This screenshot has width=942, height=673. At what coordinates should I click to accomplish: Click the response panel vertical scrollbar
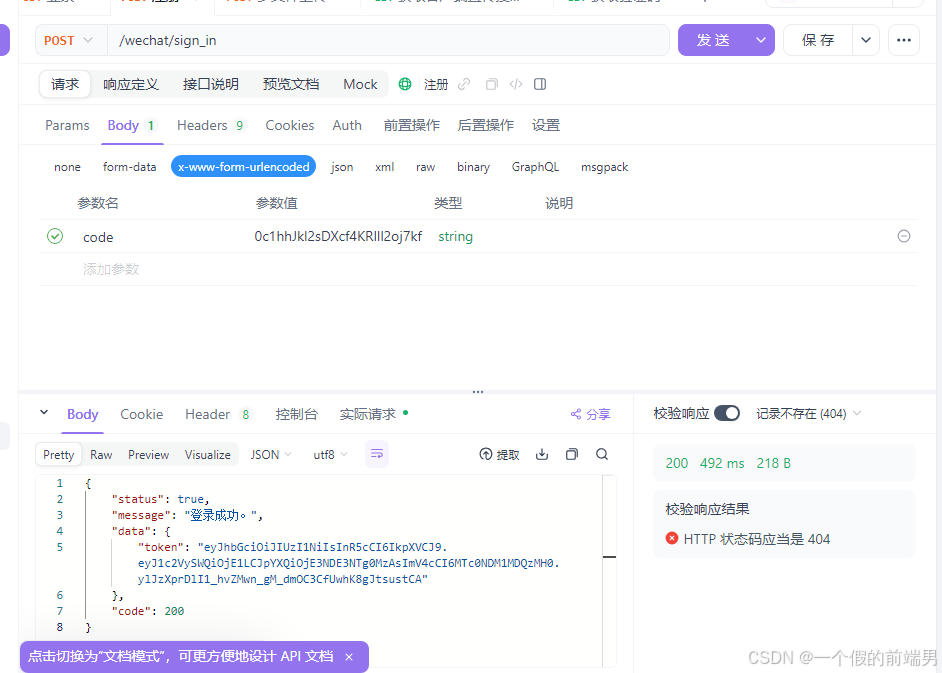[x=609, y=569]
